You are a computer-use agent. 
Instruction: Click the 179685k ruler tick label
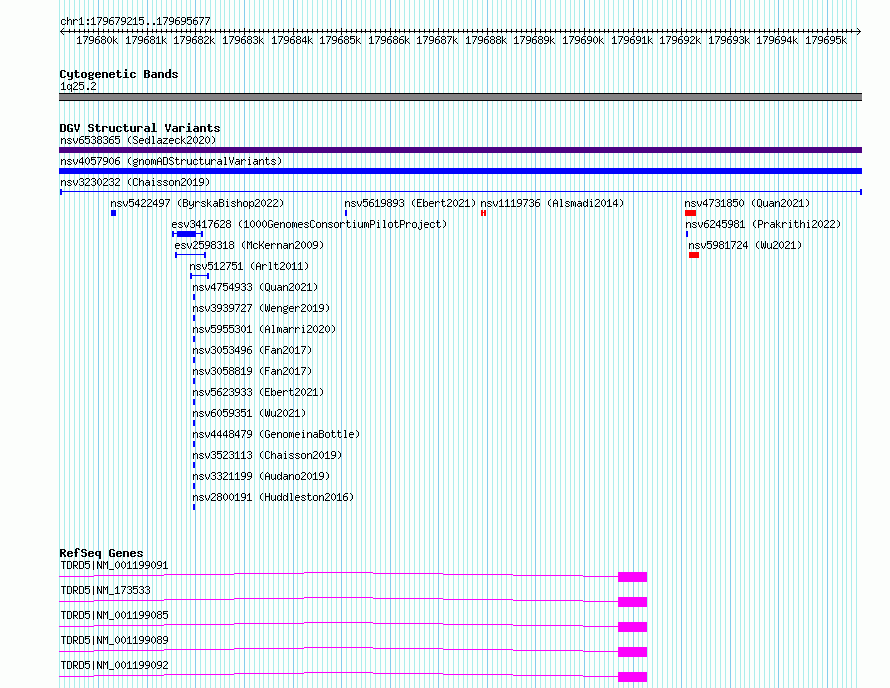[x=340, y=40]
